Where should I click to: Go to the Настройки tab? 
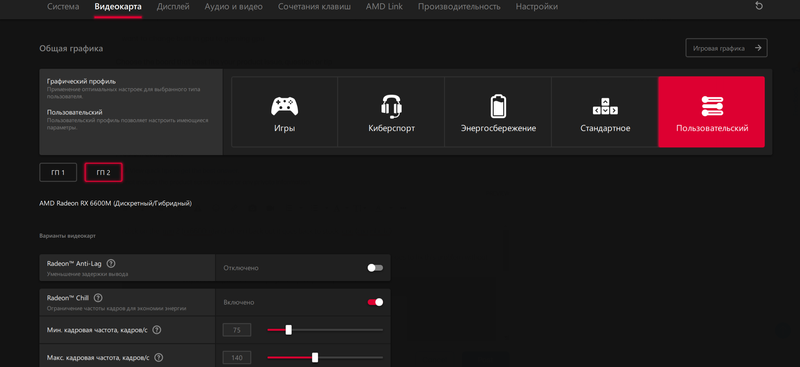(537, 7)
